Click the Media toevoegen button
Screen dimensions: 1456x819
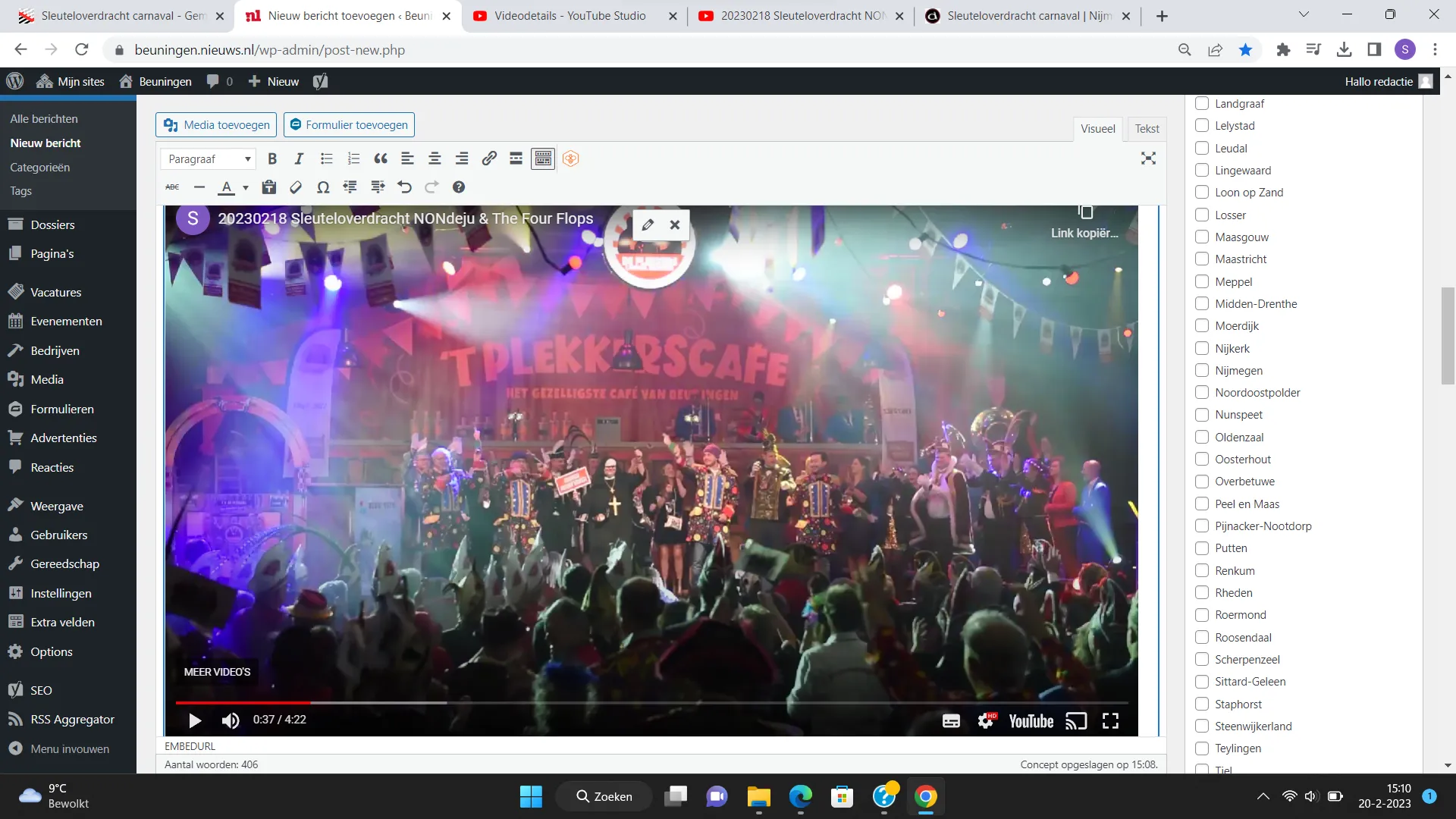[x=216, y=125]
